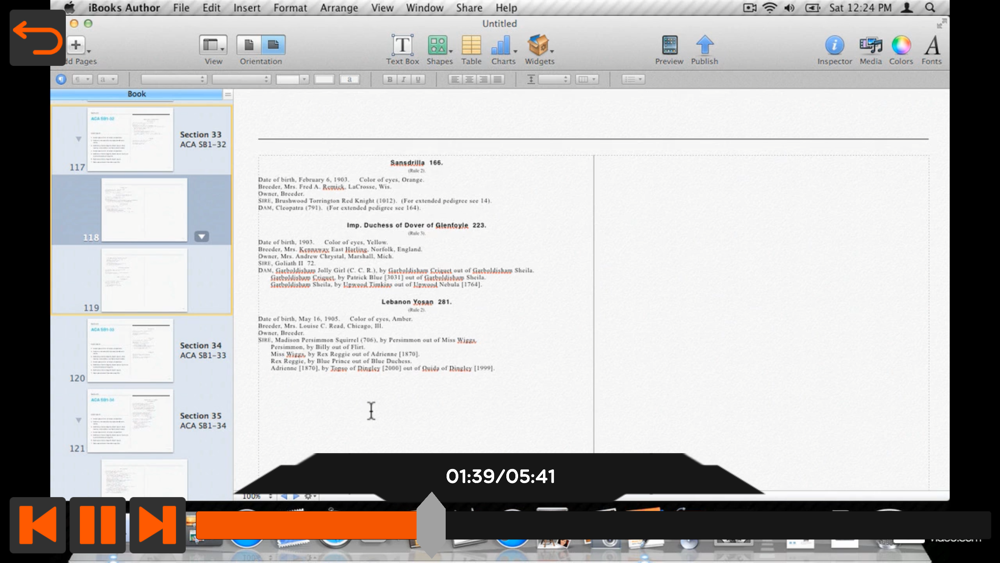This screenshot has height=563, width=1000.
Task: Open the Window menu
Action: coord(425,8)
